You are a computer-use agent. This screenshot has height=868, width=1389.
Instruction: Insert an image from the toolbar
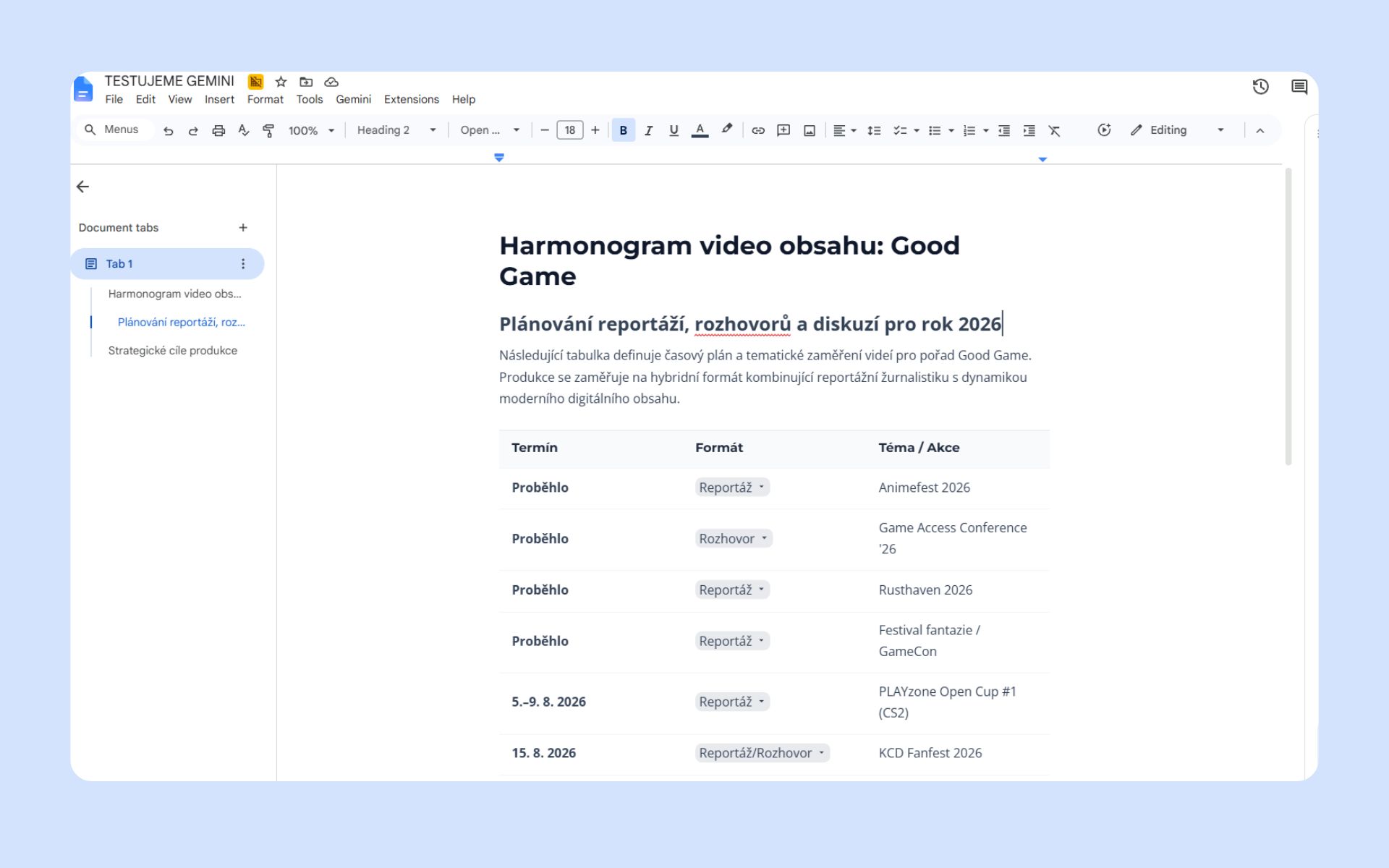810,130
